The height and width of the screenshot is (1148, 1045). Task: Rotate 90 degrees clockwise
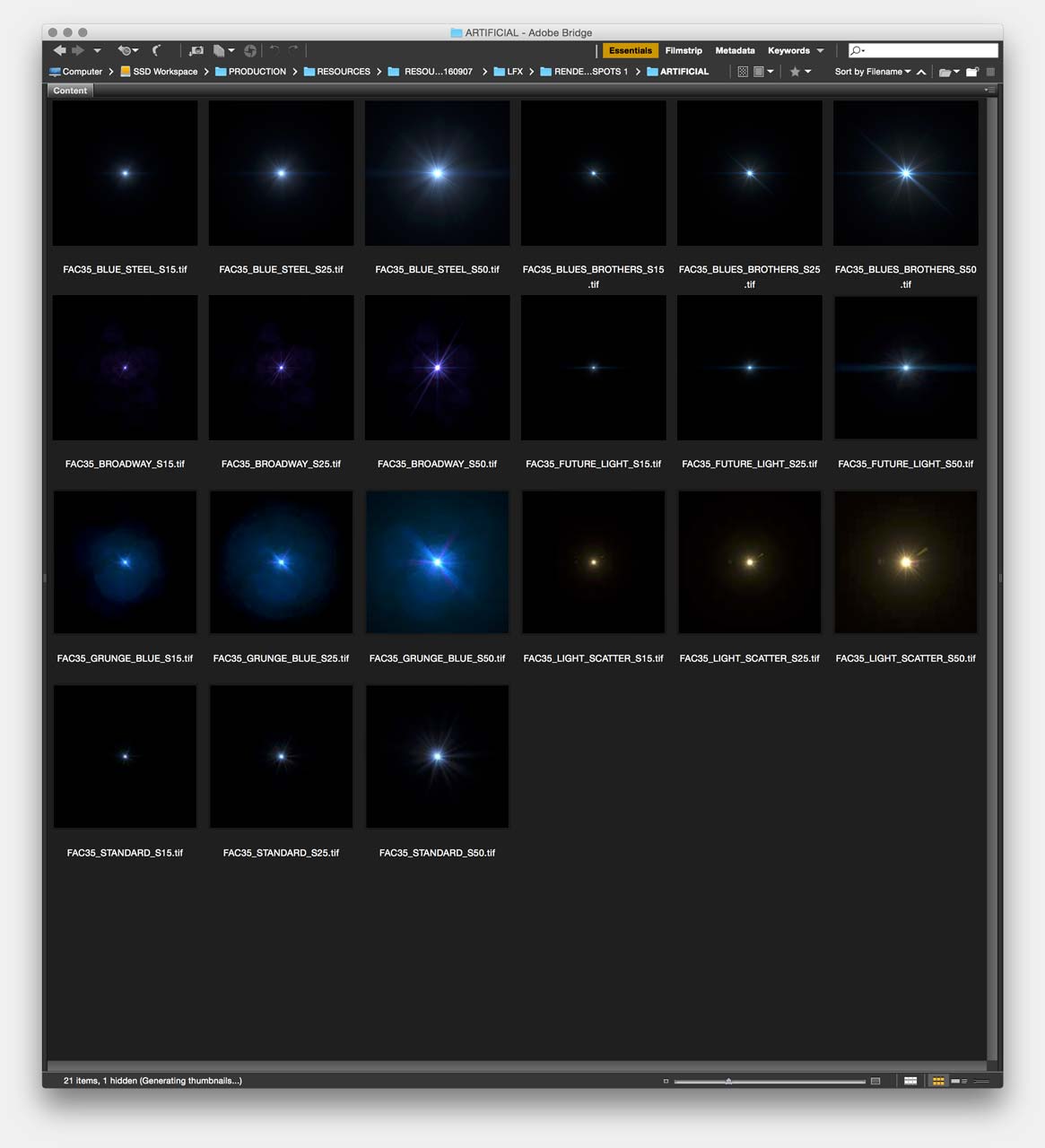[x=293, y=51]
